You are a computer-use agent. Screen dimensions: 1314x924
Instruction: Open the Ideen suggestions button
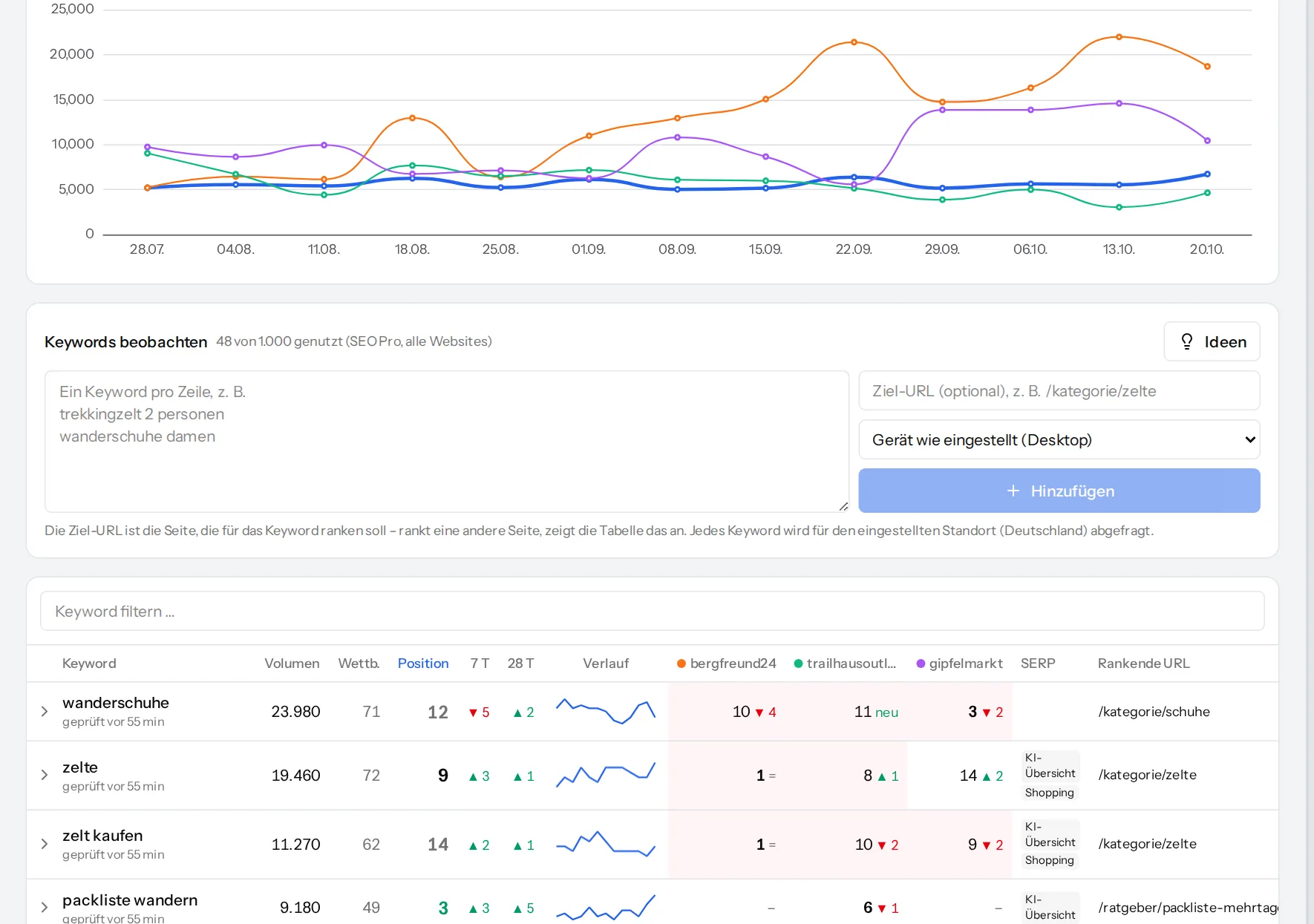coord(1212,341)
